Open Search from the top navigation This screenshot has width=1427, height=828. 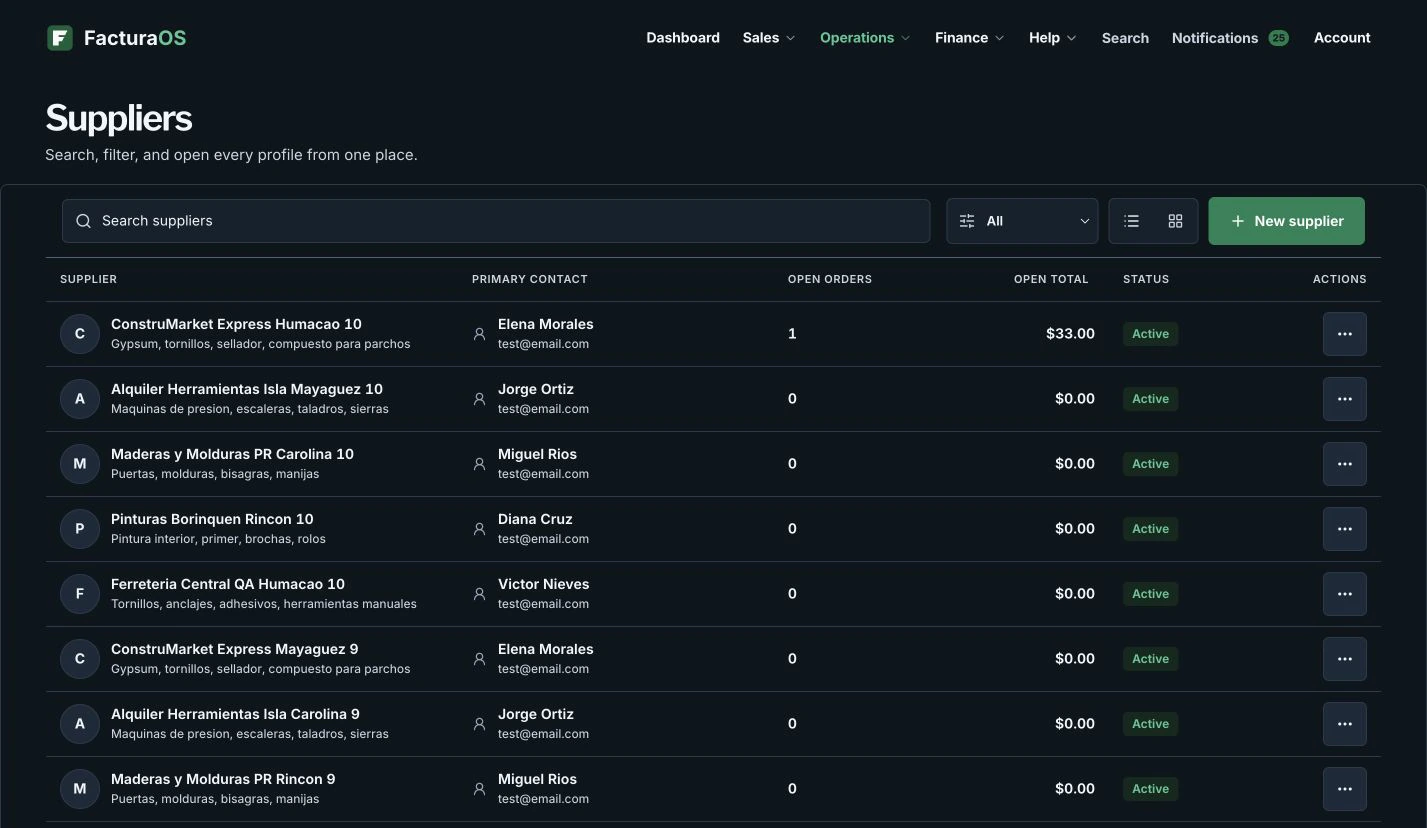[x=1125, y=38]
